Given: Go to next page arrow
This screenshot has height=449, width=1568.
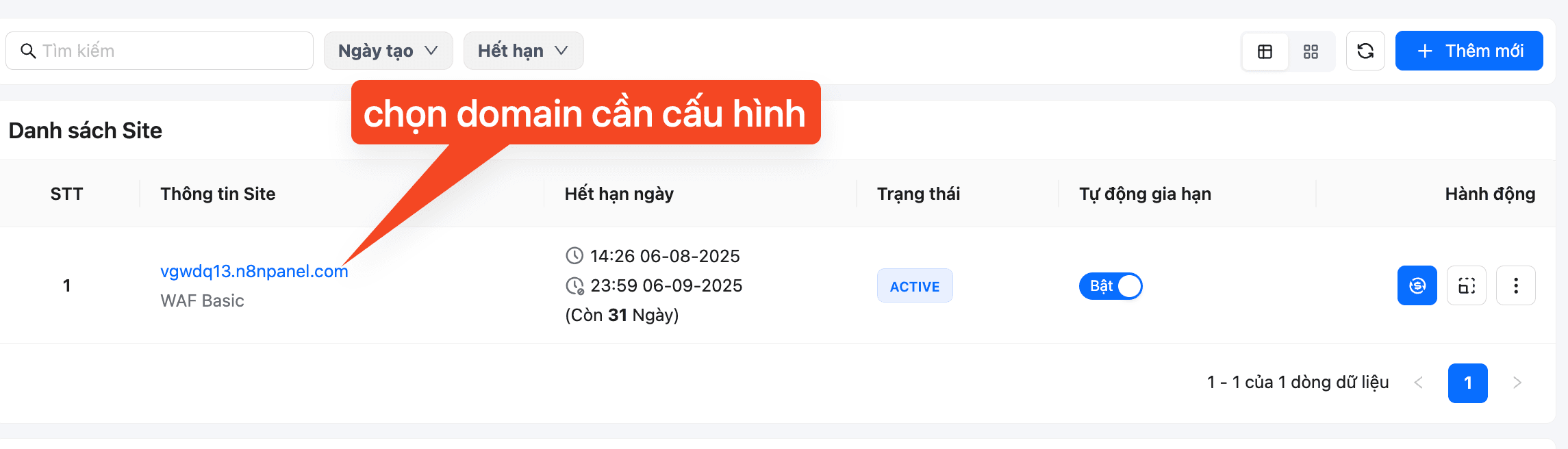Looking at the screenshot, I should pos(1517,383).
